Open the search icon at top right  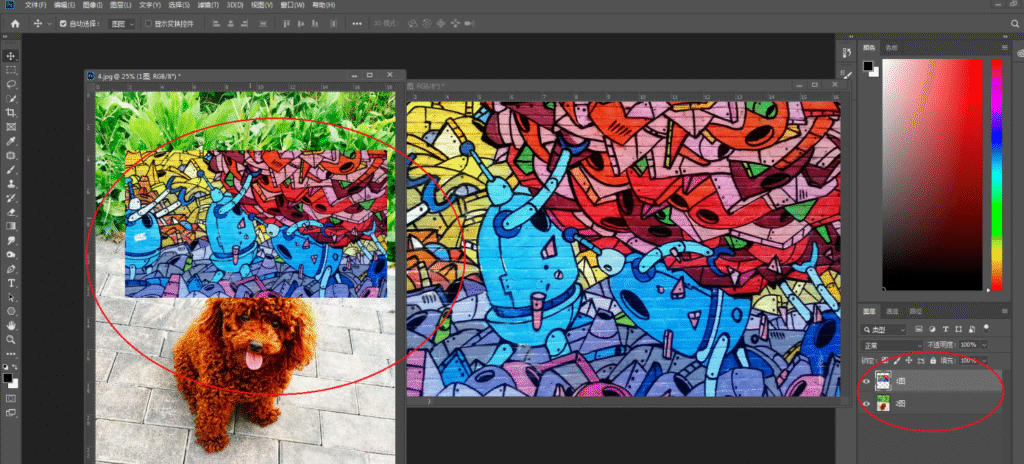pyautogui.click(x=1014, y=24)
